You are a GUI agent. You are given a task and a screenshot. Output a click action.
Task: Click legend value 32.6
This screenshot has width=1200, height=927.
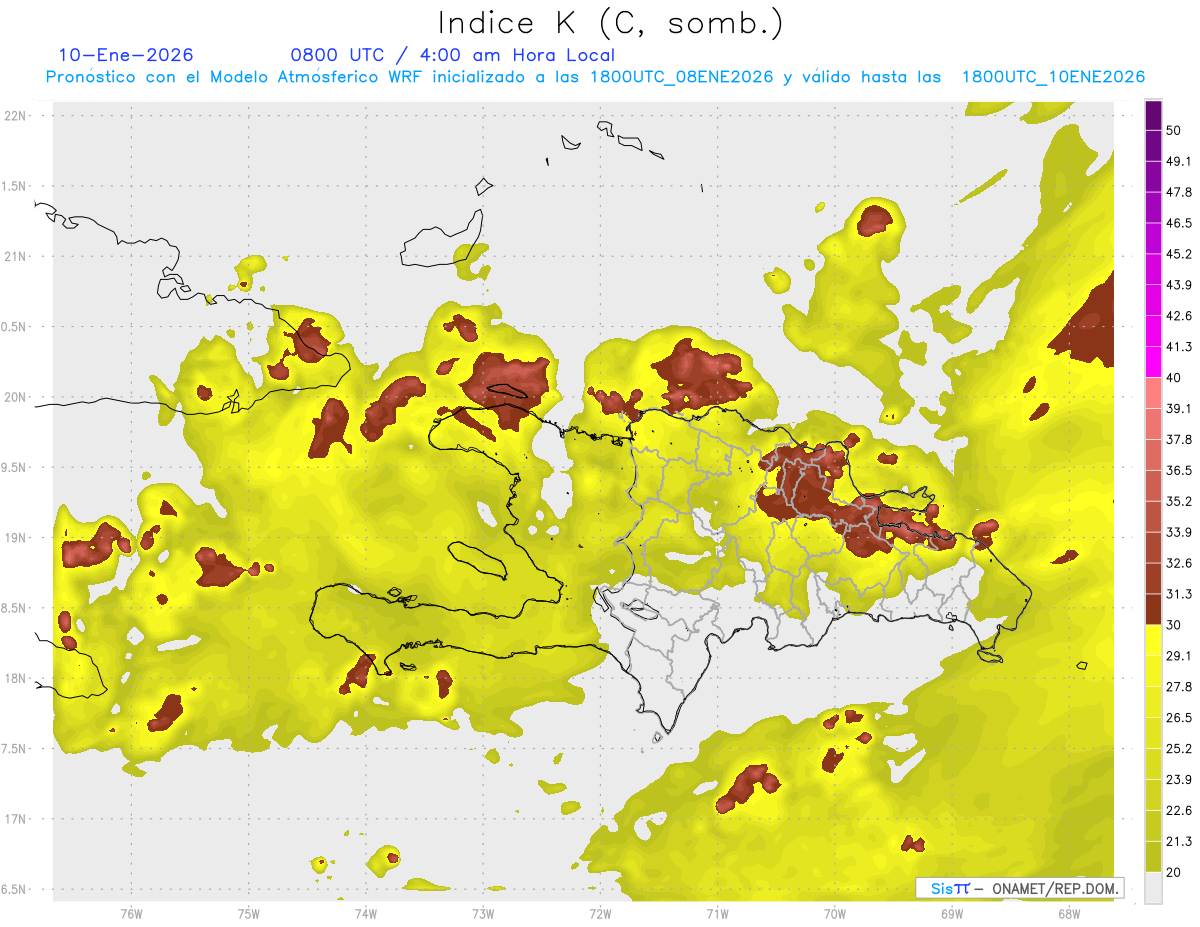tap(1179, 563)
